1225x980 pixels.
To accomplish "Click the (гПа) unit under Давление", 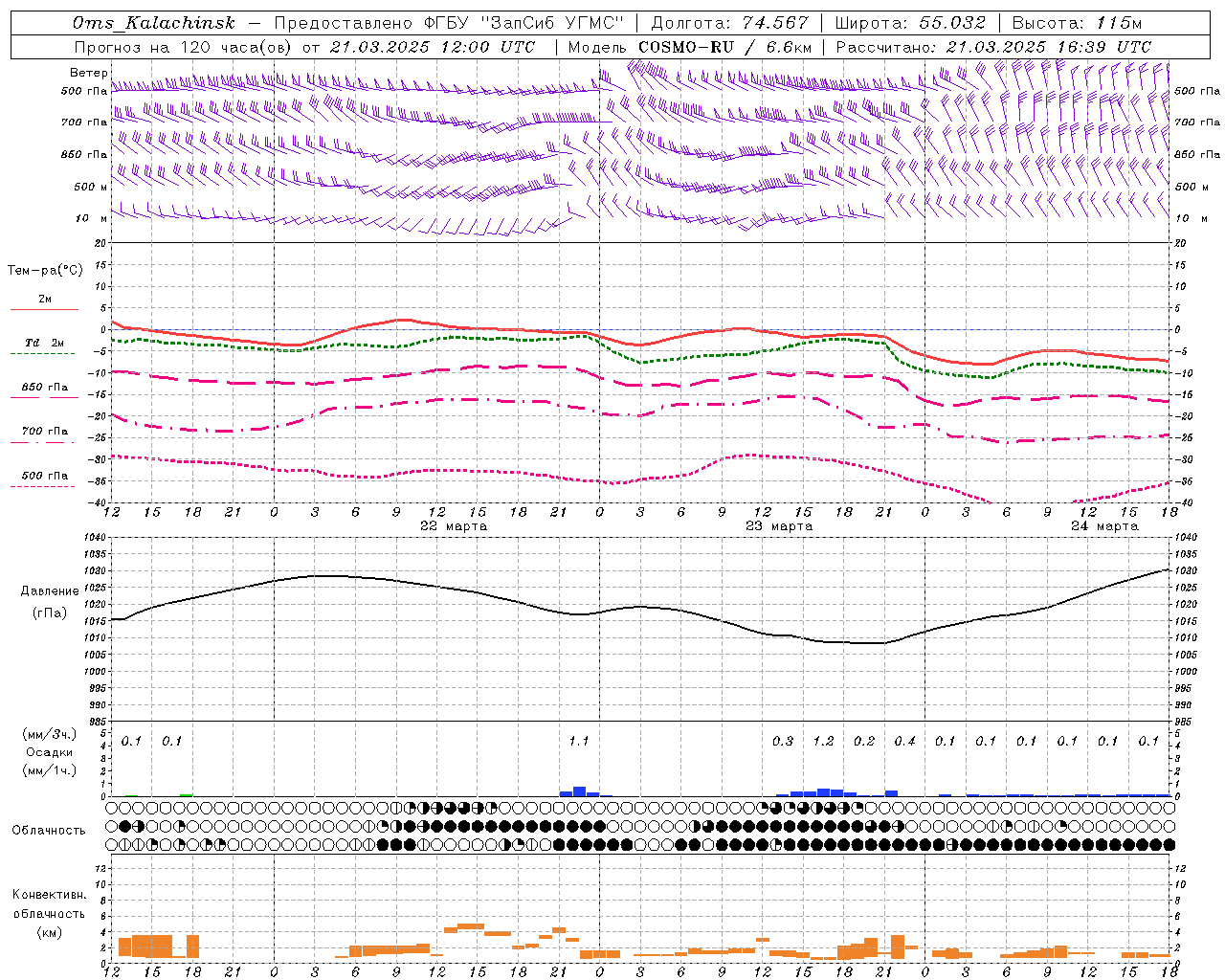I will (x=50, y=613).
